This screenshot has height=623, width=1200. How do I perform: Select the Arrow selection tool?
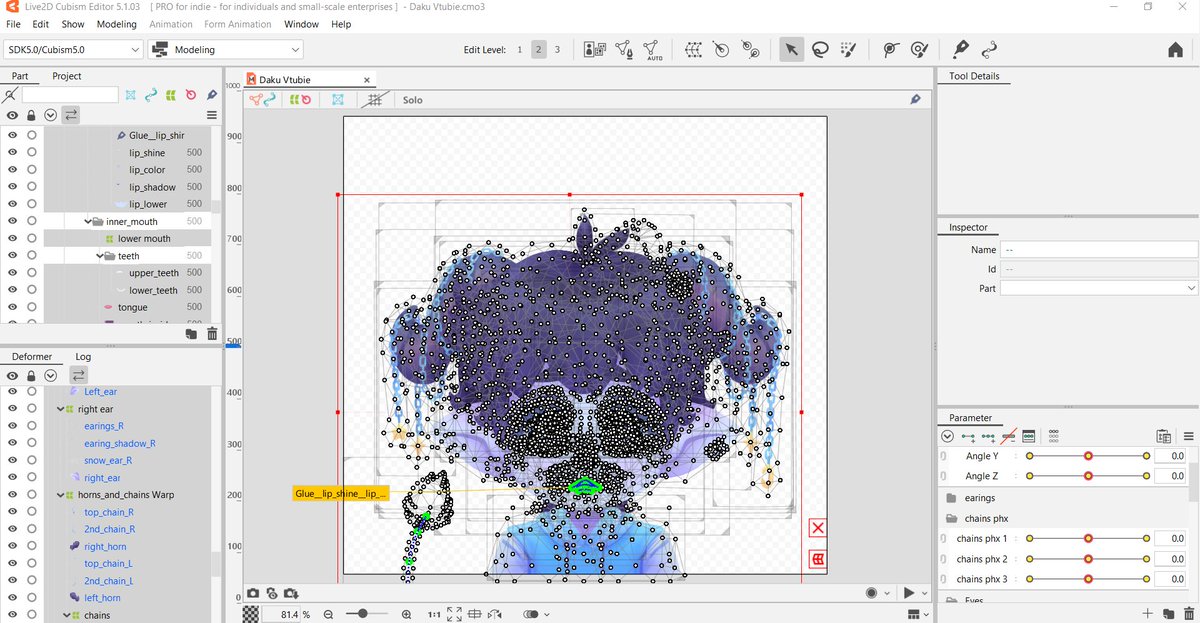pyautogui.click(x=792, y=49)
